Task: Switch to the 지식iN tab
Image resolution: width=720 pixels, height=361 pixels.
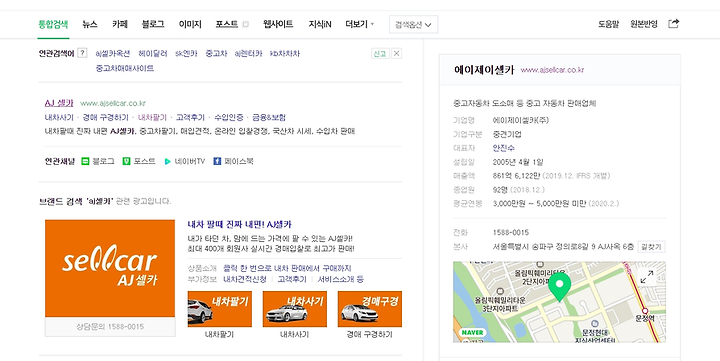Action: tap(320, 24)
